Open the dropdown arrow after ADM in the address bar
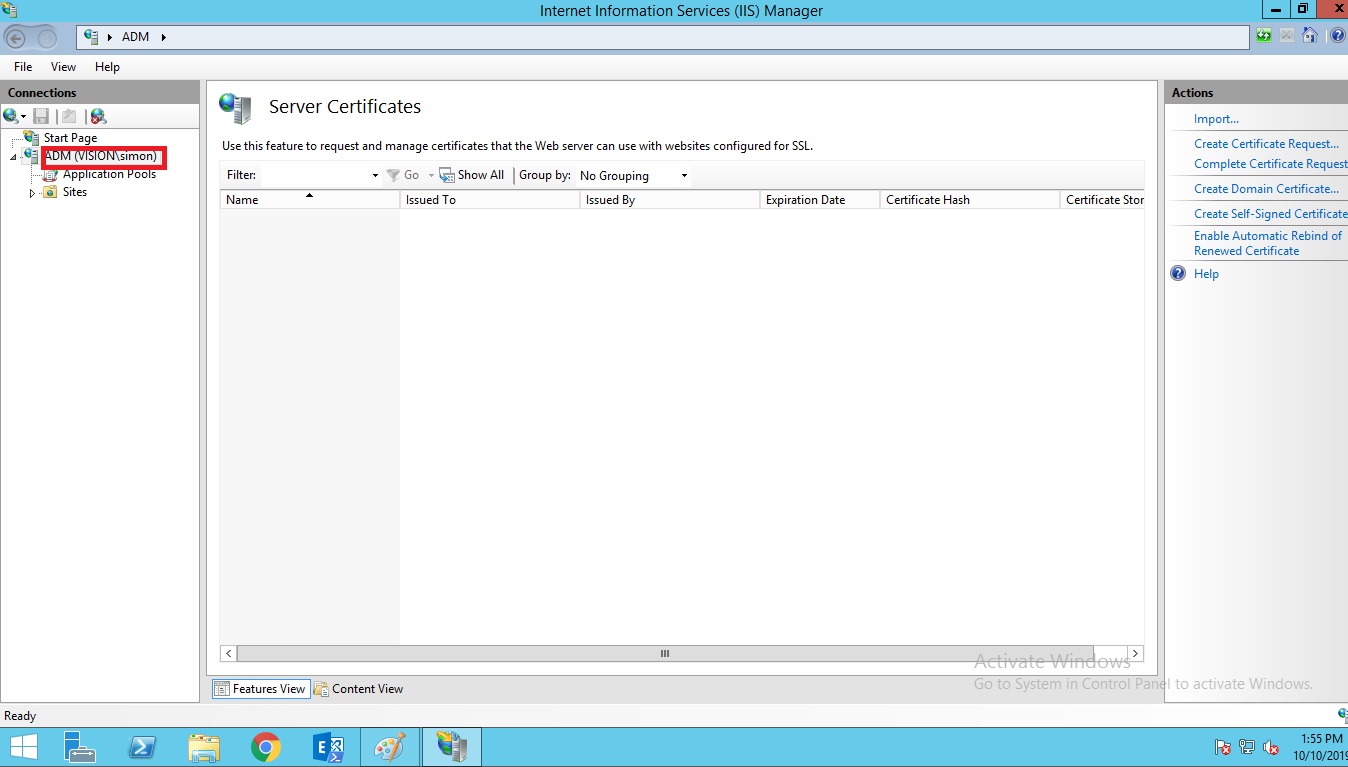 point(163,37)
